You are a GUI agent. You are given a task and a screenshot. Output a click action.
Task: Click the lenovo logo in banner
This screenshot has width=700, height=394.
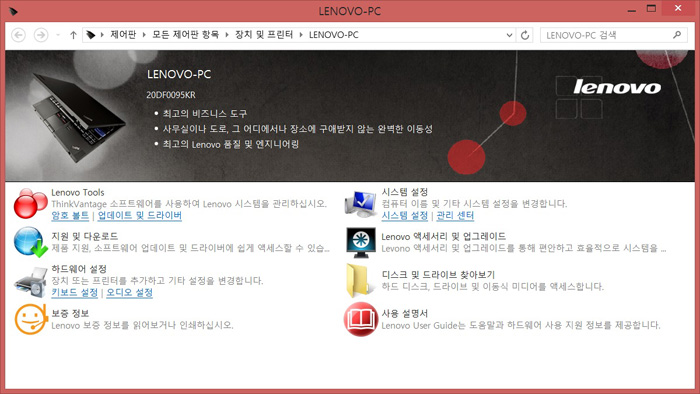click(x=617, y=87)
